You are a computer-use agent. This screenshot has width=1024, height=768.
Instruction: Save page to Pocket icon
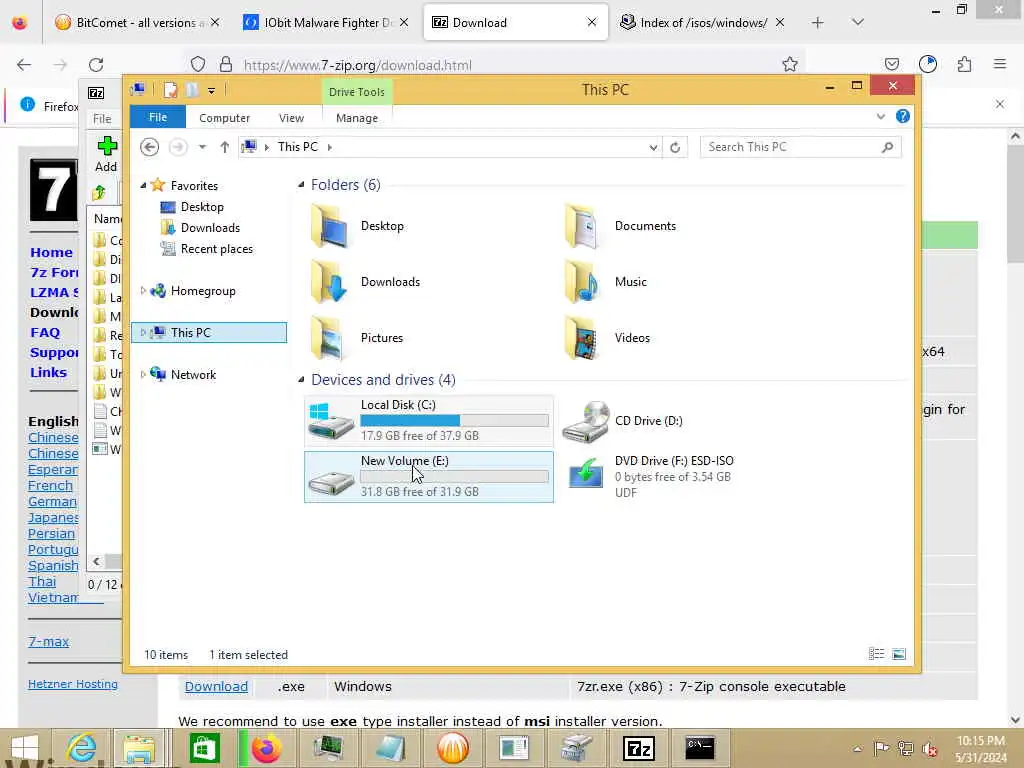tap(891, 64)
